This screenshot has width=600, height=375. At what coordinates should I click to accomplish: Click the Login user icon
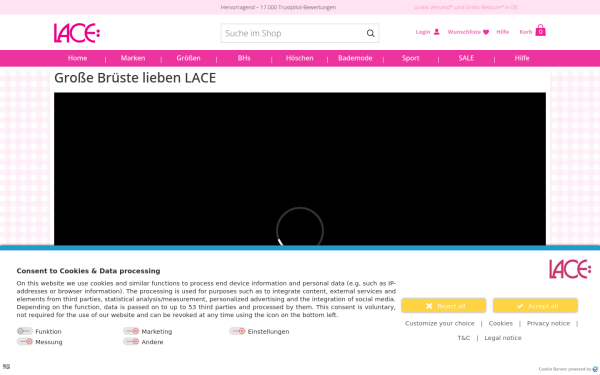click(x=437, y=32)
